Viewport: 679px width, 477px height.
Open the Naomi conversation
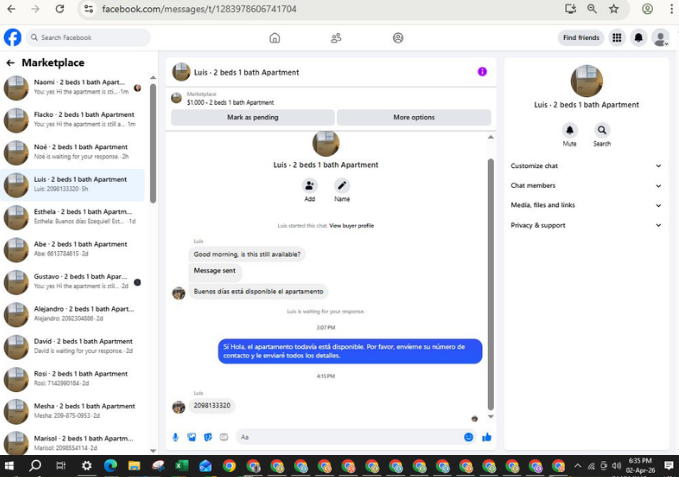pyautogui.click(x=73, y=87)
